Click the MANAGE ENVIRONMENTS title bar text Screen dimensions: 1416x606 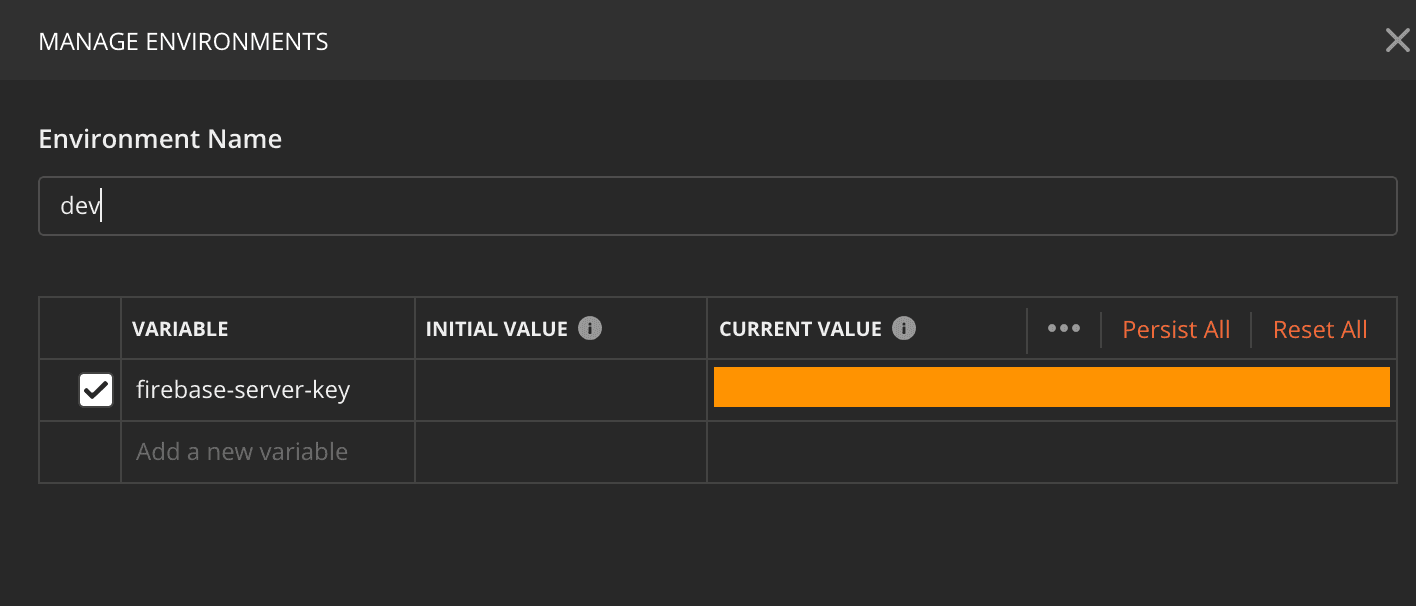click(183, 41)
